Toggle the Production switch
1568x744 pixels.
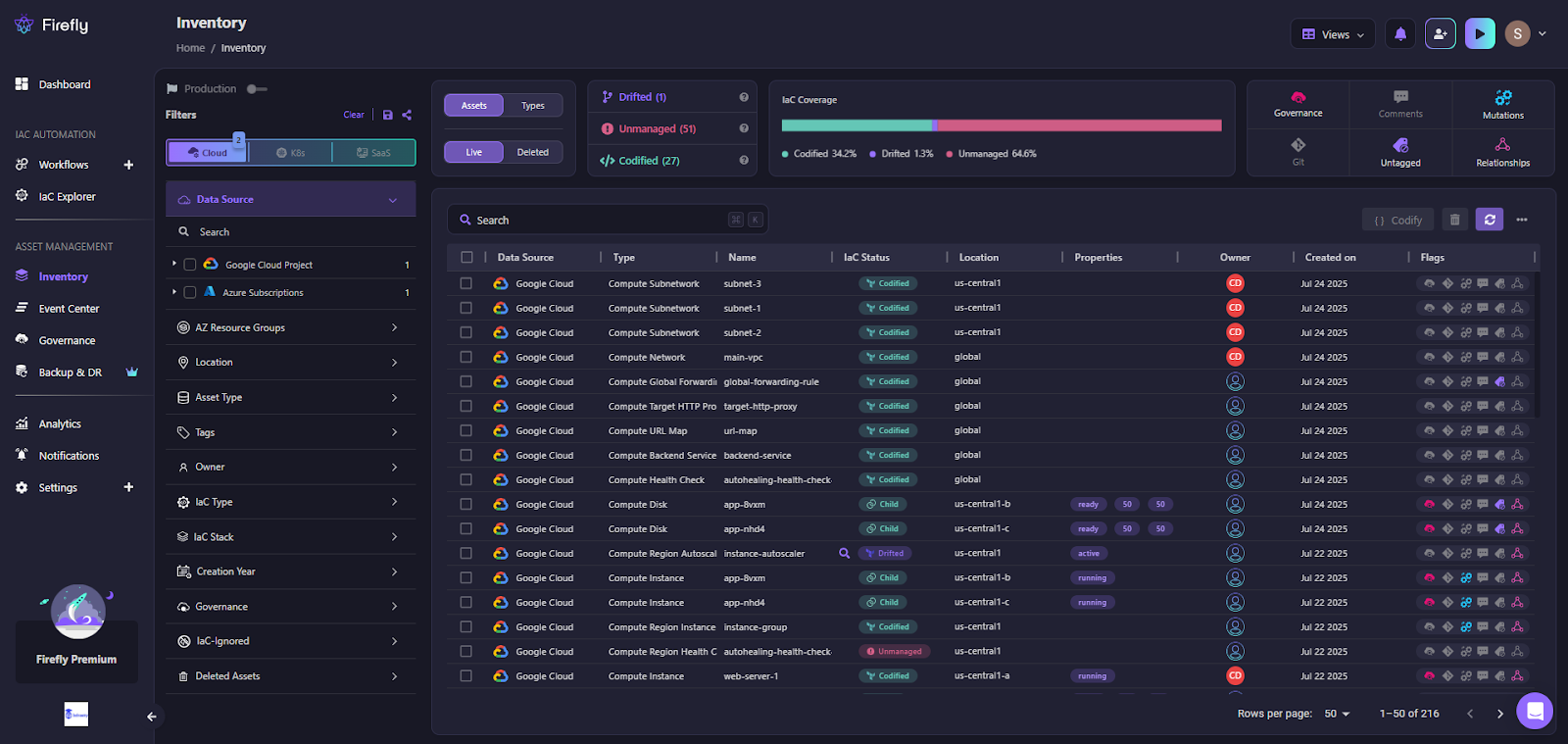(257, 89)
